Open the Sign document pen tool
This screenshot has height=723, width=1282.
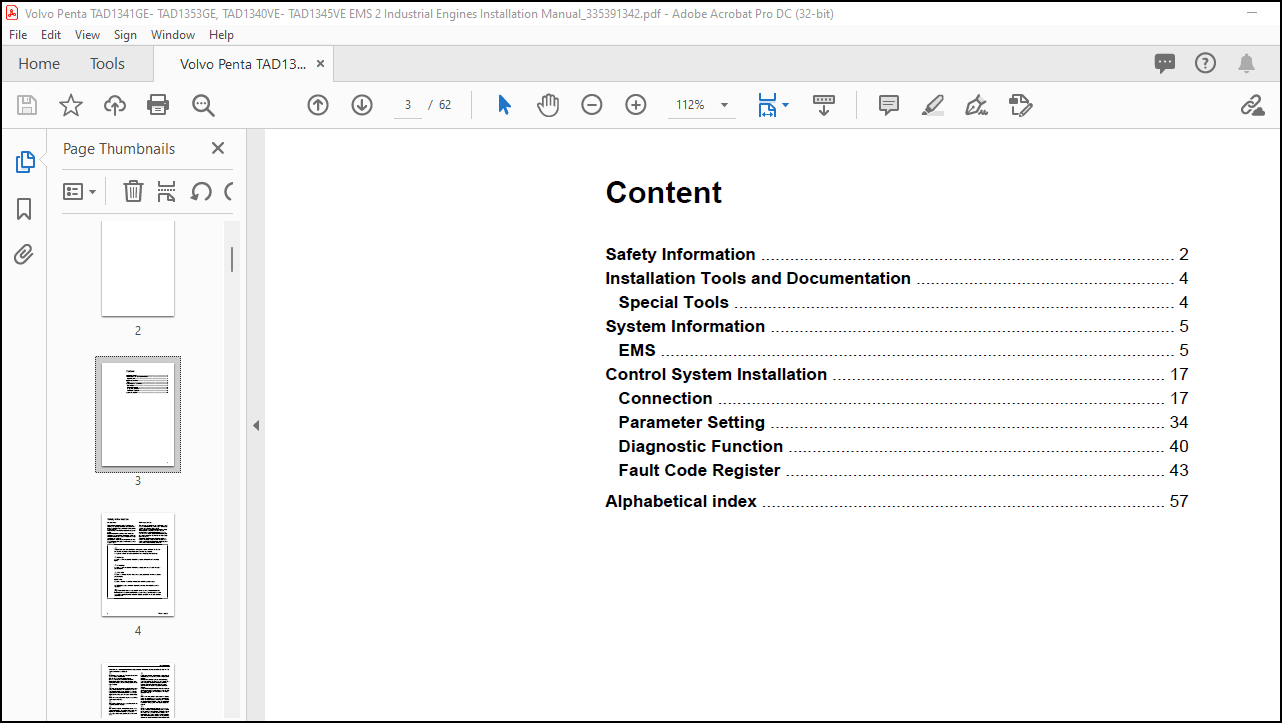point(976,105)
